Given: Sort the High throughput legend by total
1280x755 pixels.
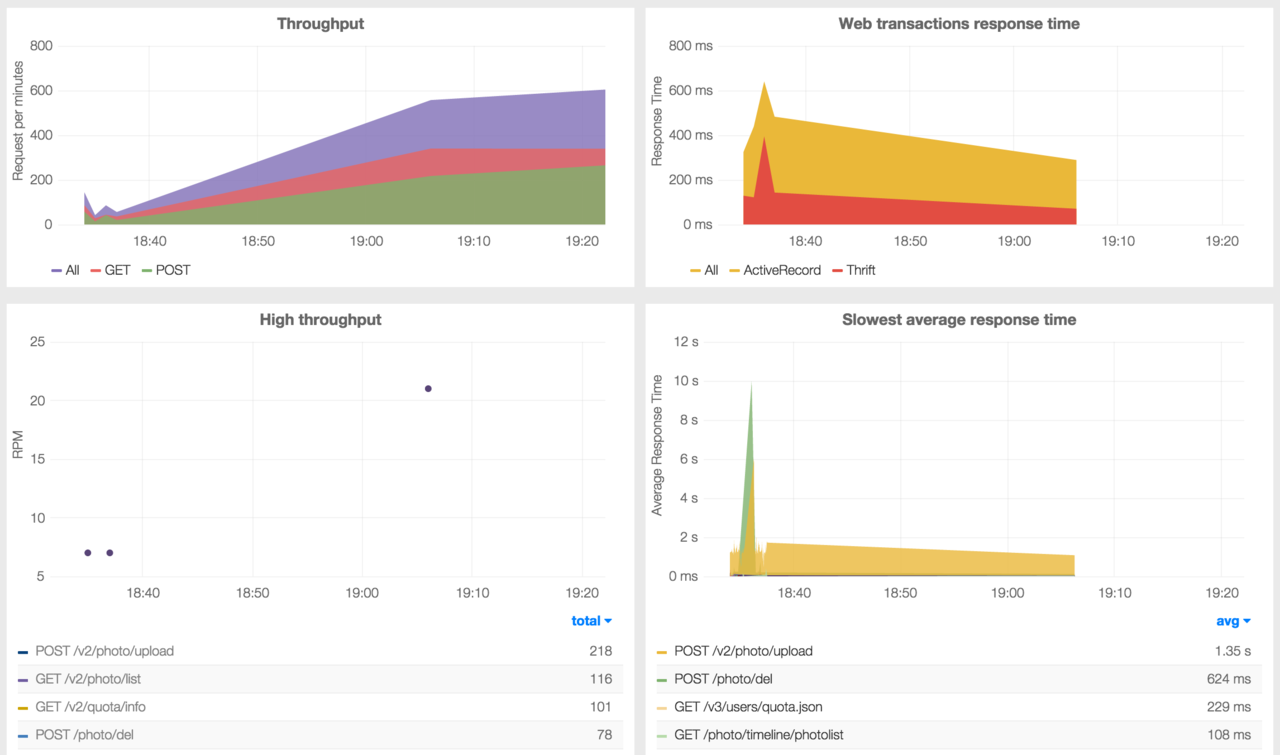Looking at the screenshot, I should 590,621.
